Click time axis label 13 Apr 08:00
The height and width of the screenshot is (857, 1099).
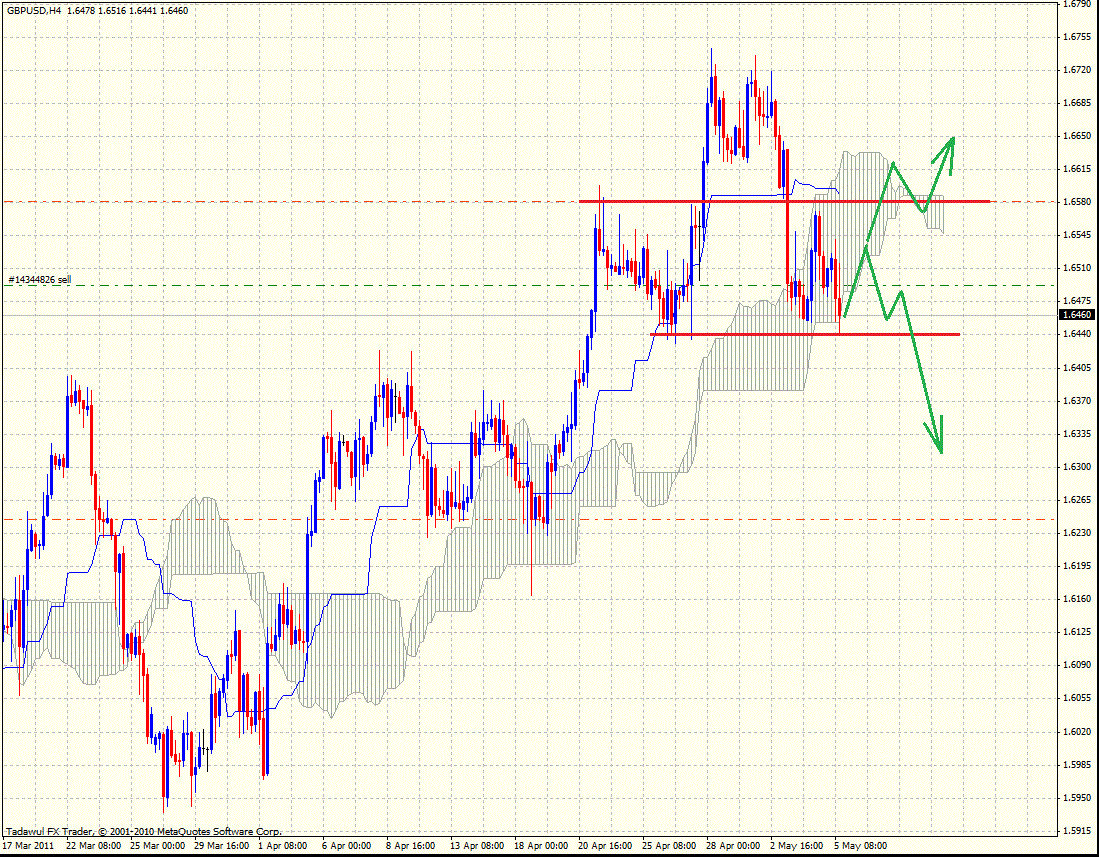click(x=477, y=846)
